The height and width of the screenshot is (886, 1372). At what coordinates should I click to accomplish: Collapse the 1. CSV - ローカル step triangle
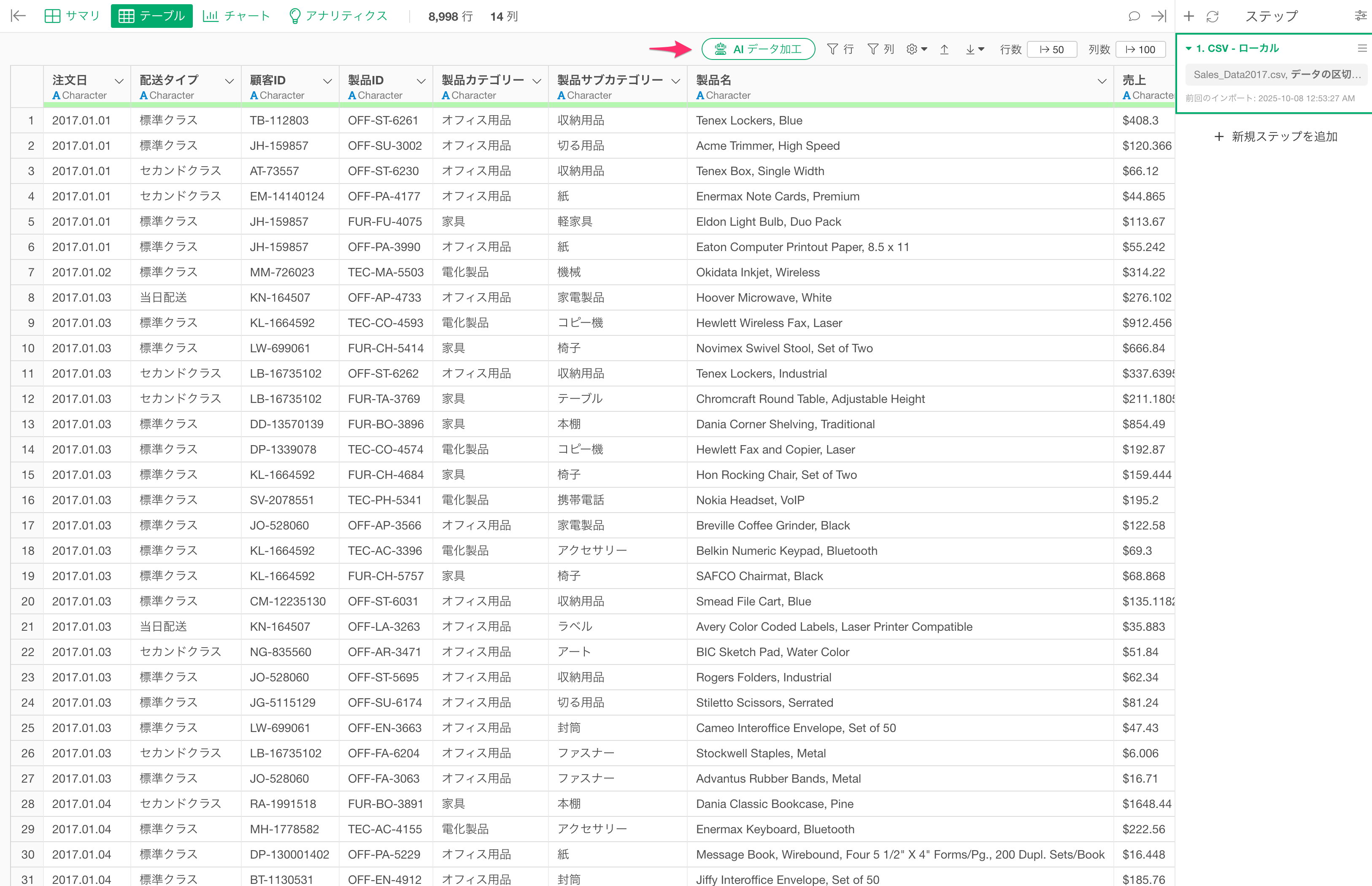coord(1188,49)
